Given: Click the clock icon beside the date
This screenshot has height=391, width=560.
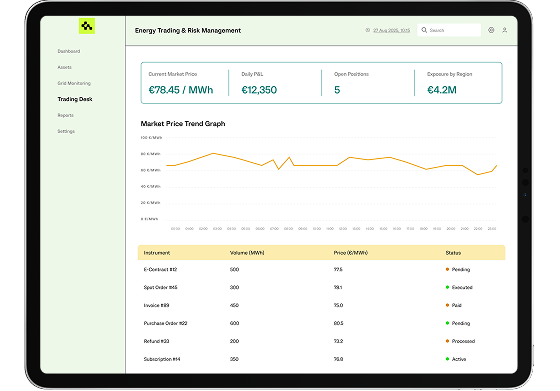Looking at the screenshot, I should [x=368, y=30].
